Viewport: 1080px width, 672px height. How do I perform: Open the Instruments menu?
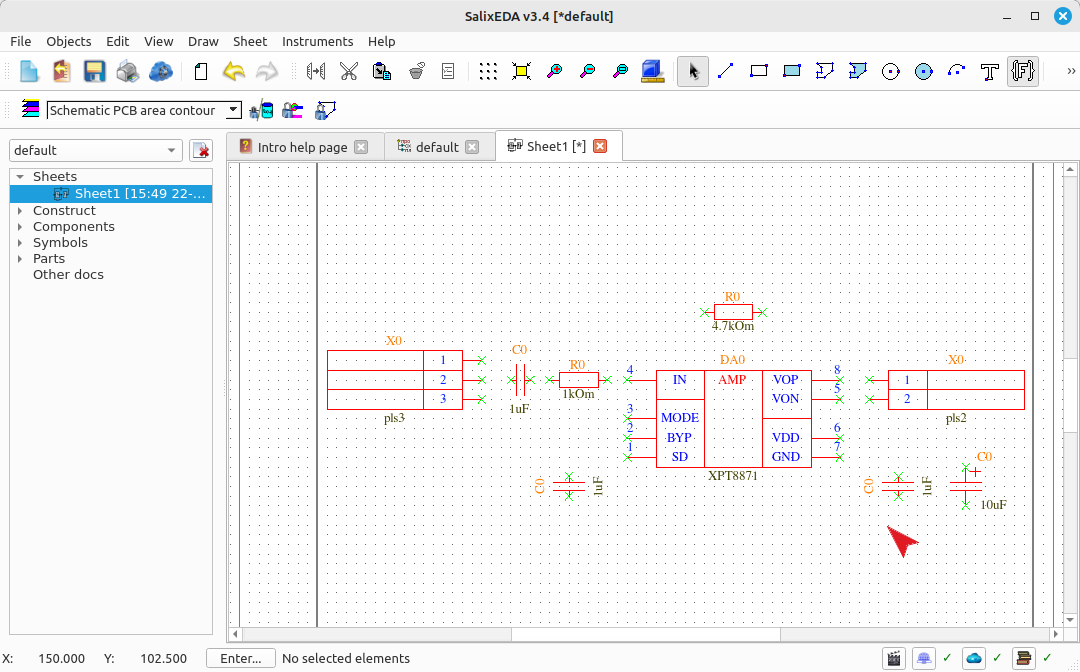pos(318,41)
